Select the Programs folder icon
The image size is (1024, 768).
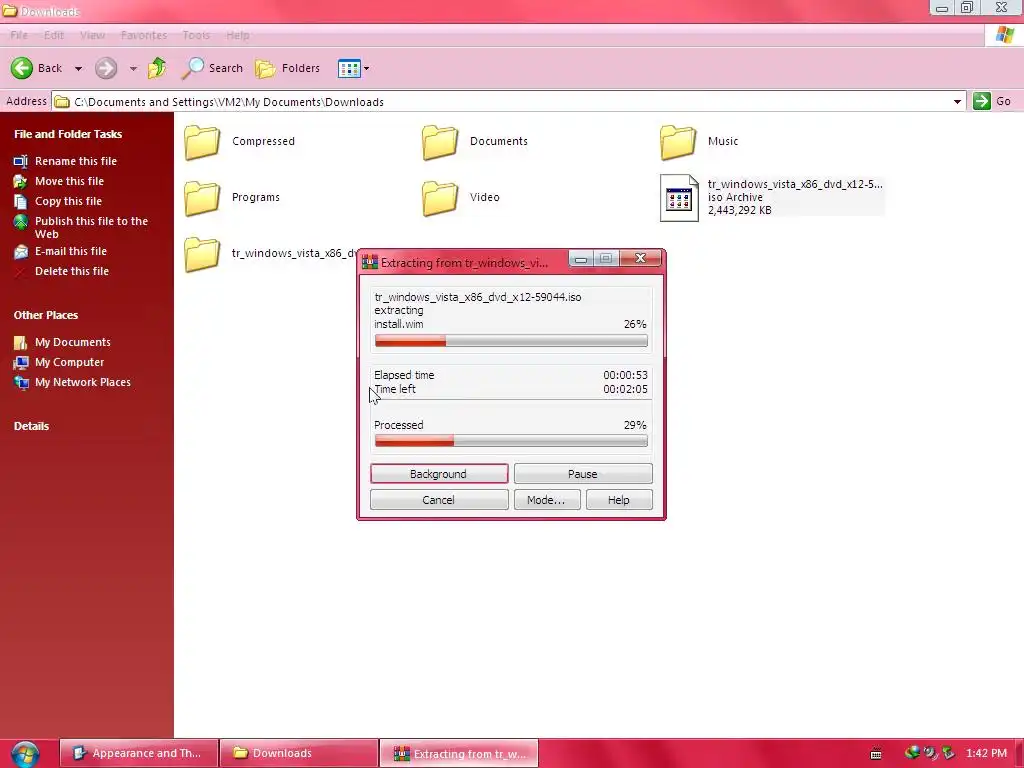pos(202,198)
